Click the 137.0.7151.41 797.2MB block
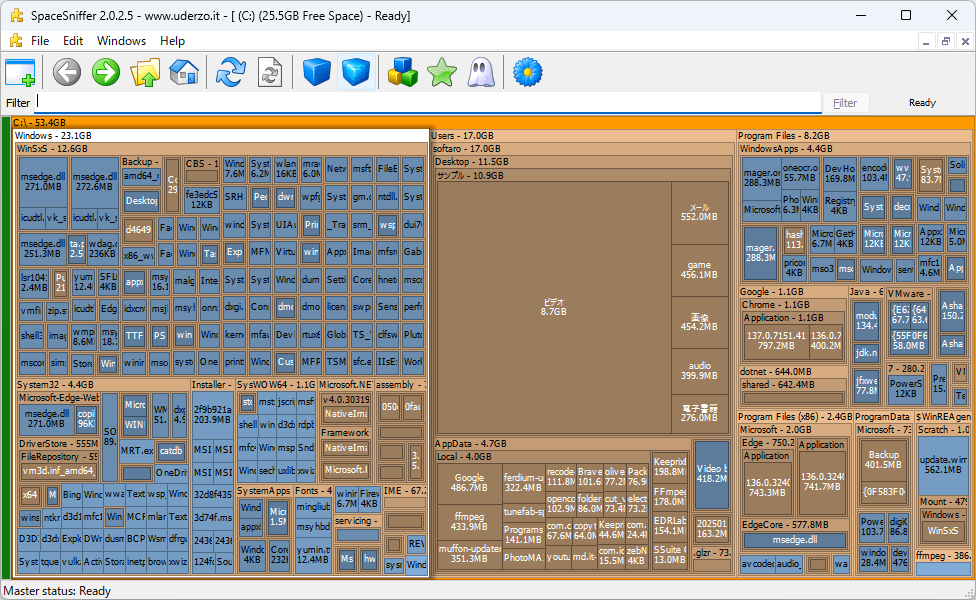976x600 pixels. pos(776,340)
